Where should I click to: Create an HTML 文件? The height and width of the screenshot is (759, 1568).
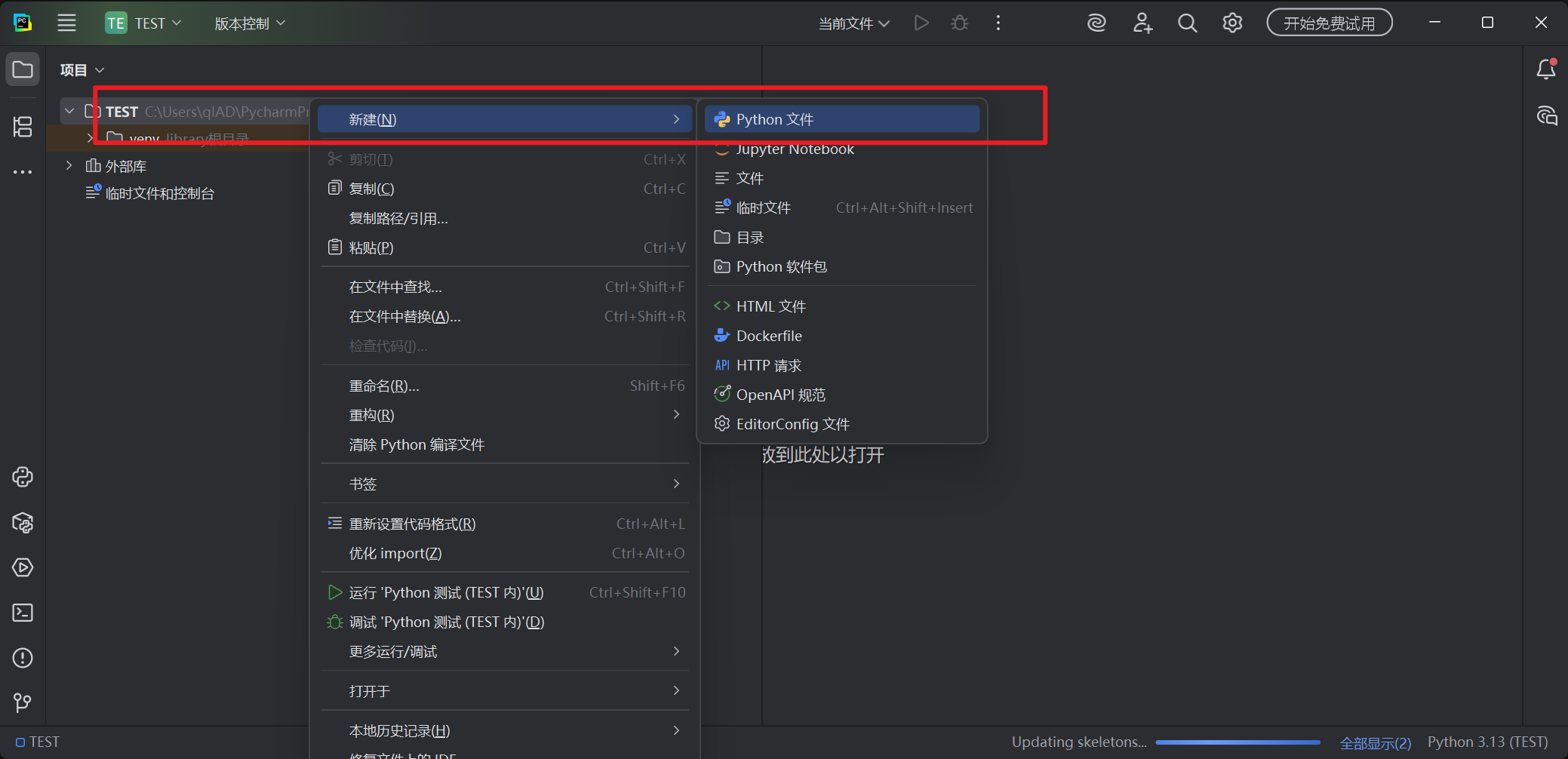coord(842,306)
